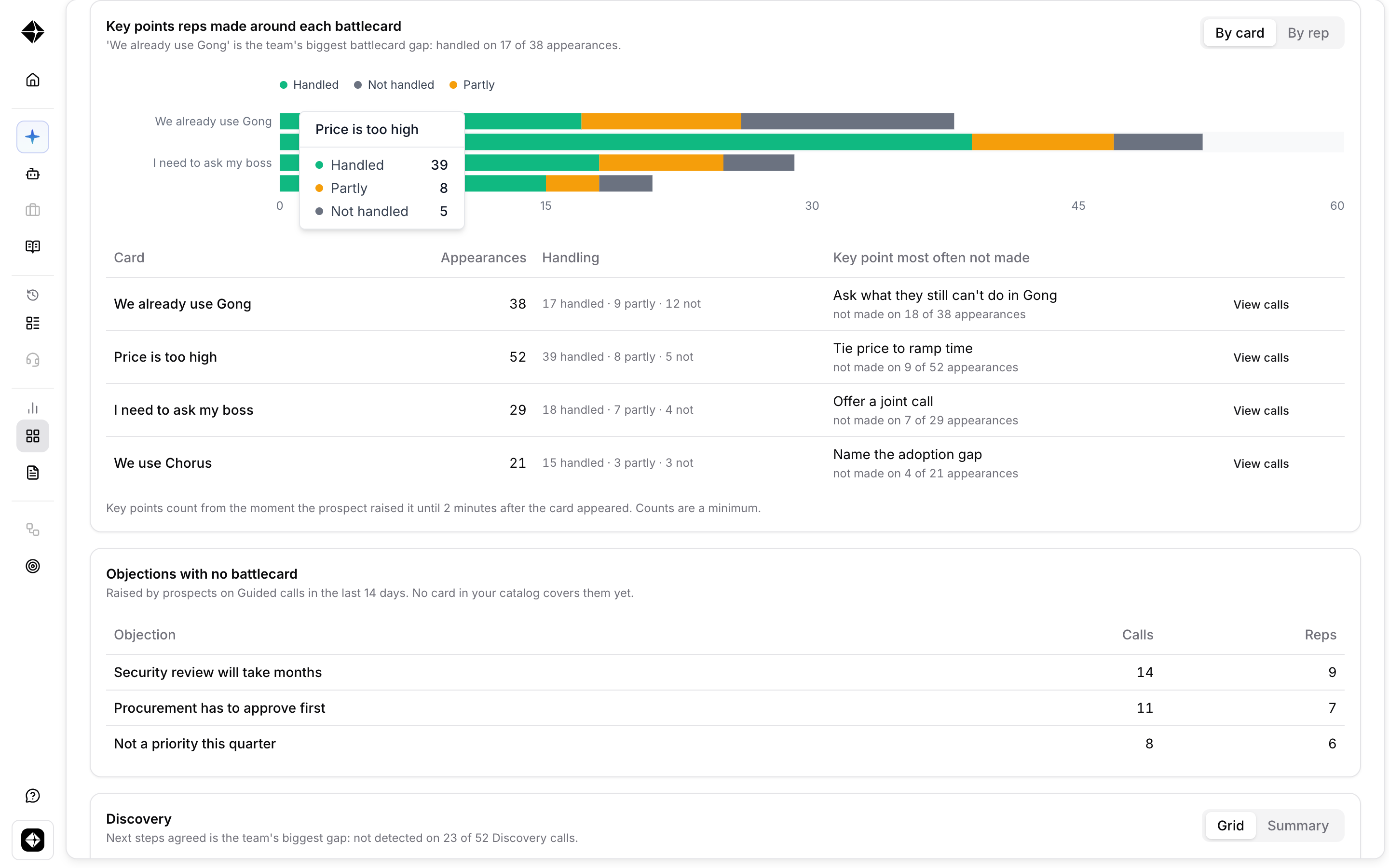
Task: Open the robot bot icon in sidebar
Action: 33,174
